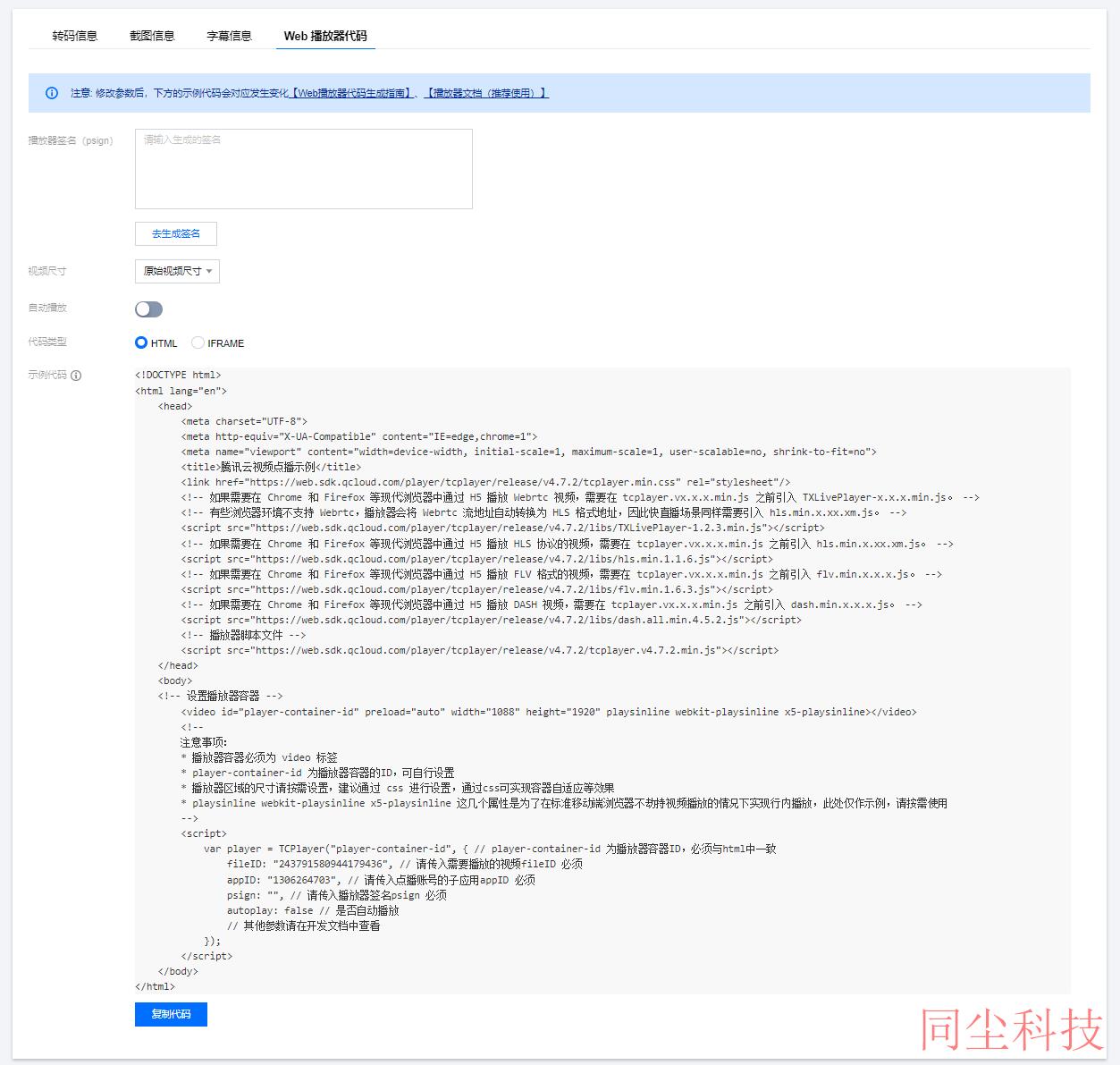Click the tcplayer.min.css link line in code
The width and height of the screenshot is (1120, 1065).
[x=485, y=482]
